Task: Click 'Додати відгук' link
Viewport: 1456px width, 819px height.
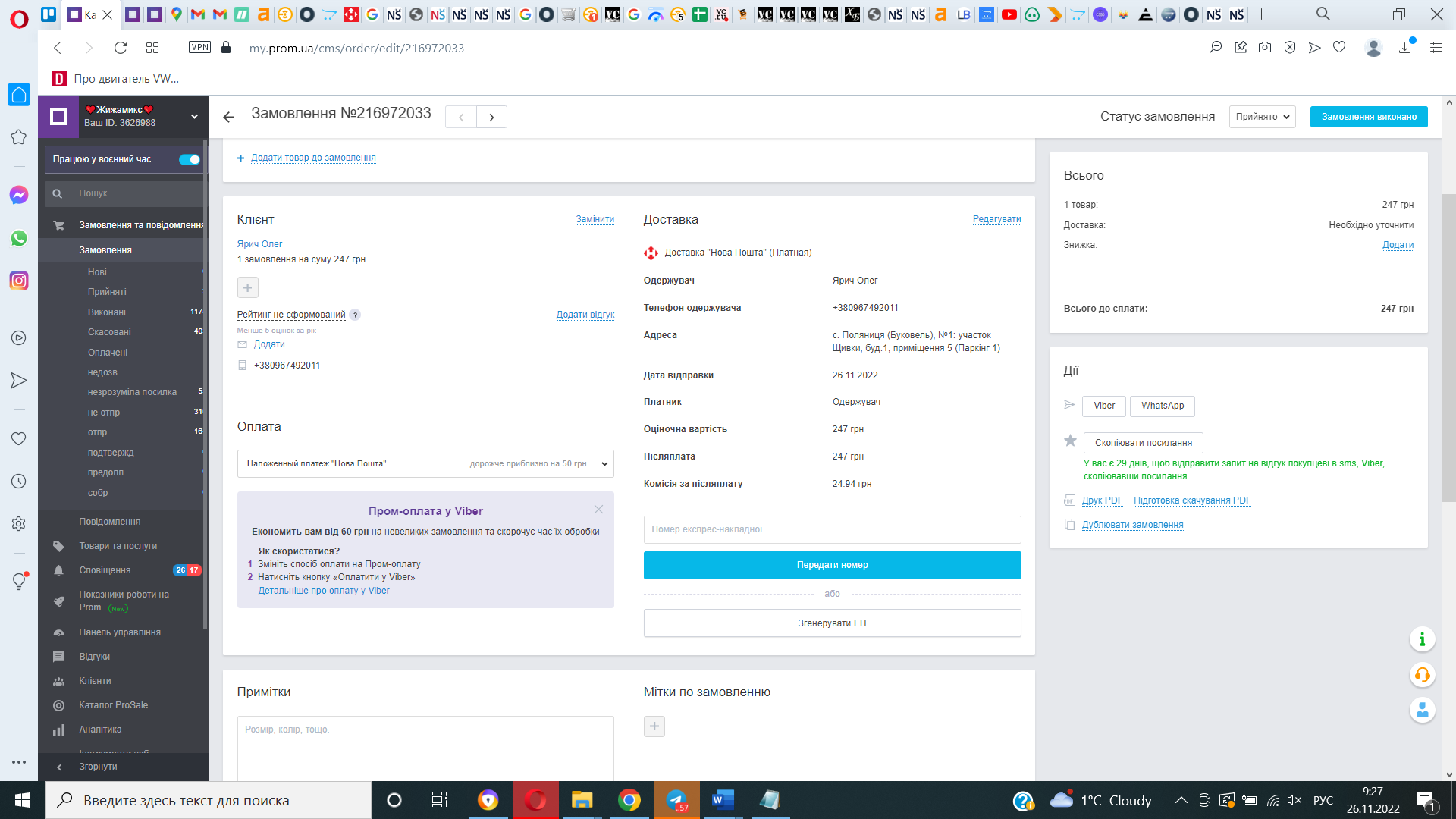Action: click(x=585, y=315)
